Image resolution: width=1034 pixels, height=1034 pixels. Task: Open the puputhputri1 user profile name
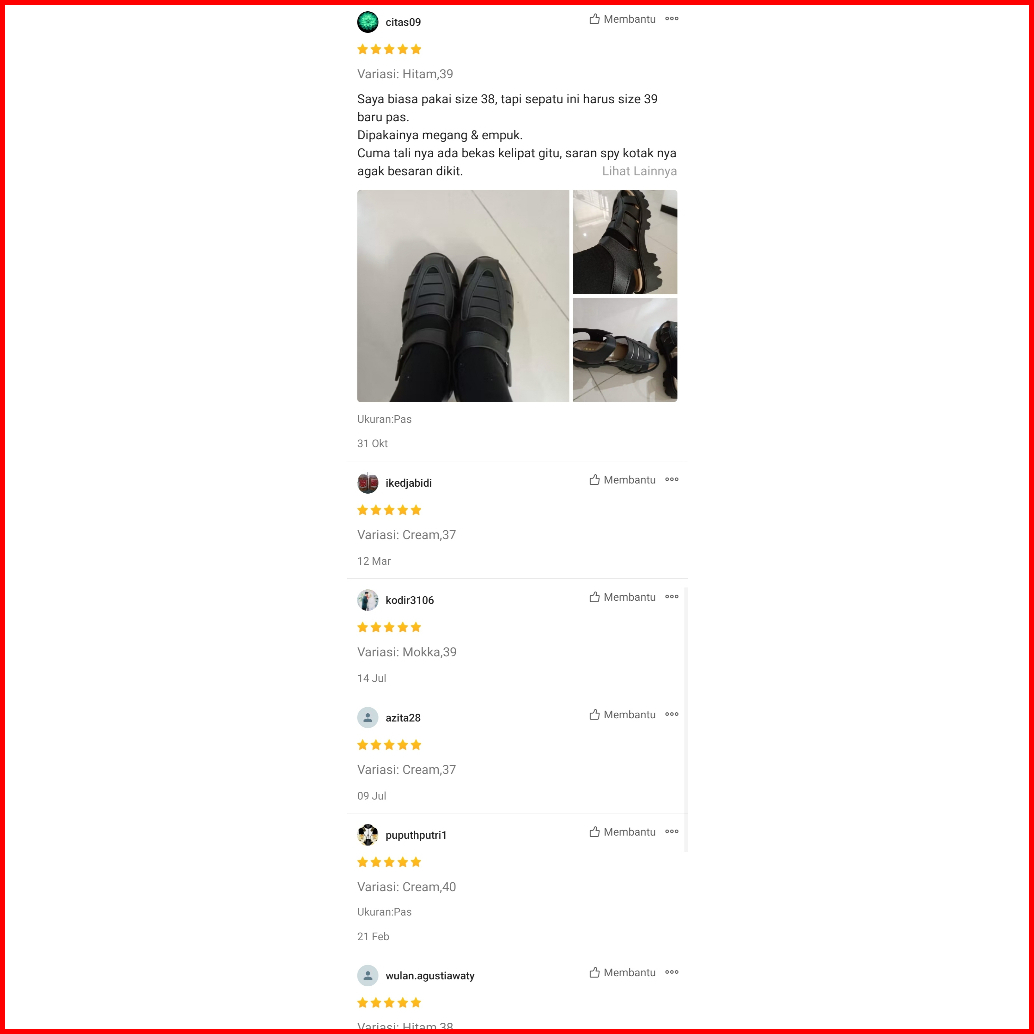[416, 836]
